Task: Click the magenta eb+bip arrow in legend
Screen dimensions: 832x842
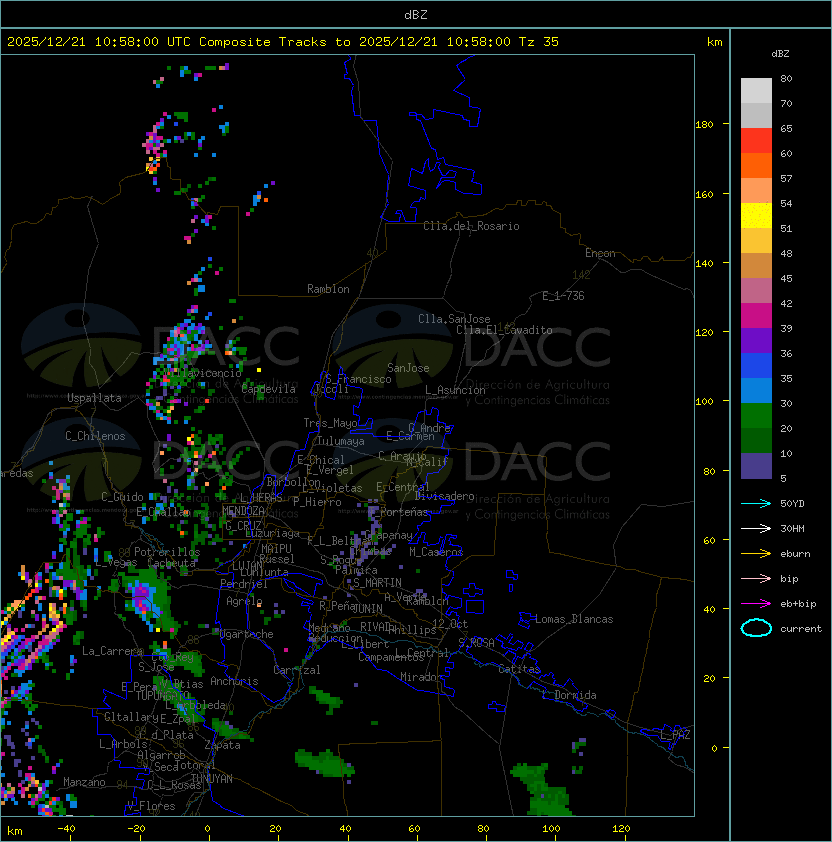Action: point(756,604)
